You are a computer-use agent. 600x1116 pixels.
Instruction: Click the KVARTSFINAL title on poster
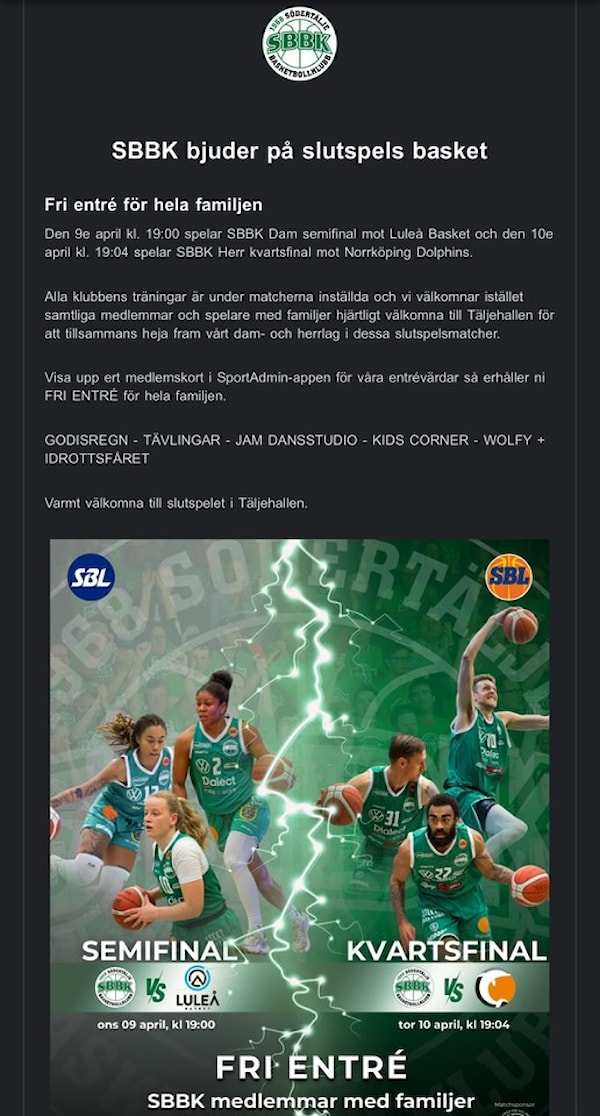point(447,950)
